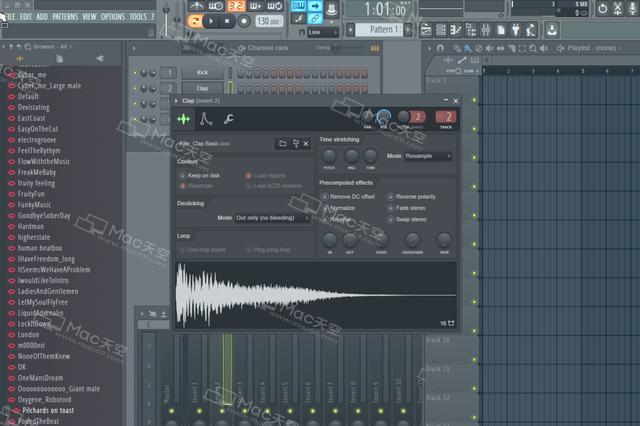Click the microphone recording icon
640x426 pixels.
click(x=632, y=8)
